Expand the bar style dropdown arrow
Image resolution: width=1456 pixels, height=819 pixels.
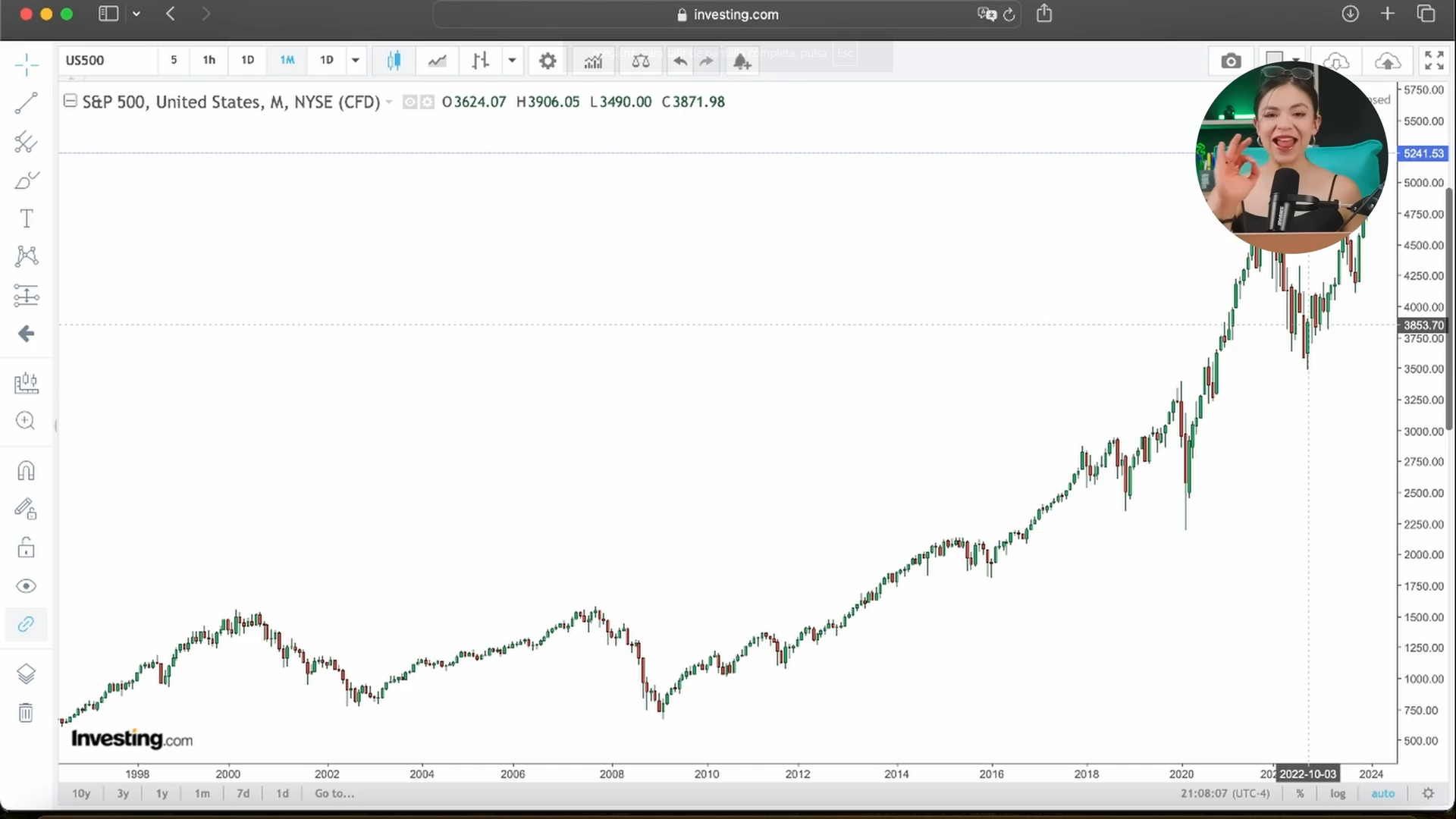pyautogui.click(x=513, y=61)
